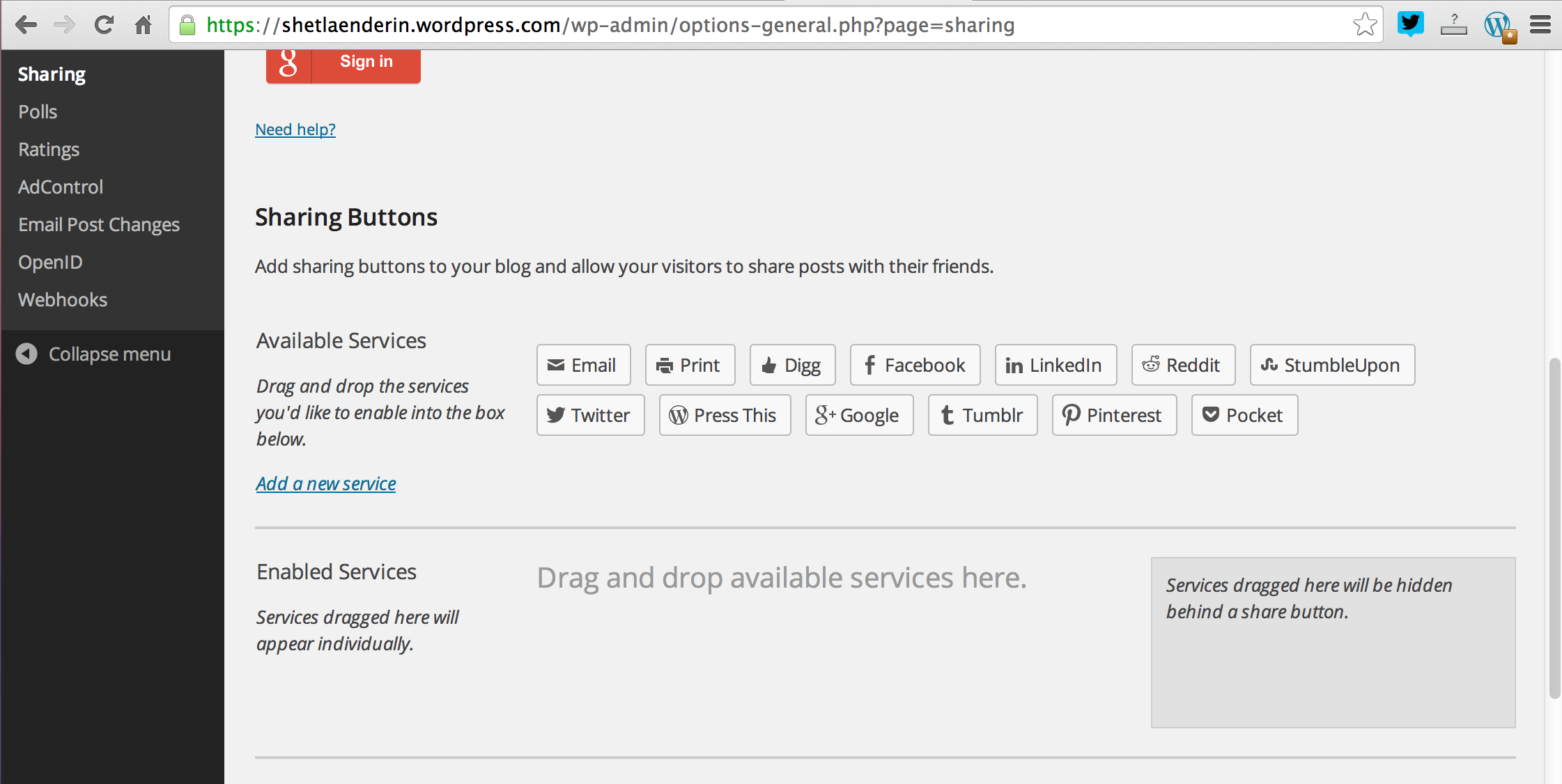Click the StumbleUpon service button

tap(1331, 365)
